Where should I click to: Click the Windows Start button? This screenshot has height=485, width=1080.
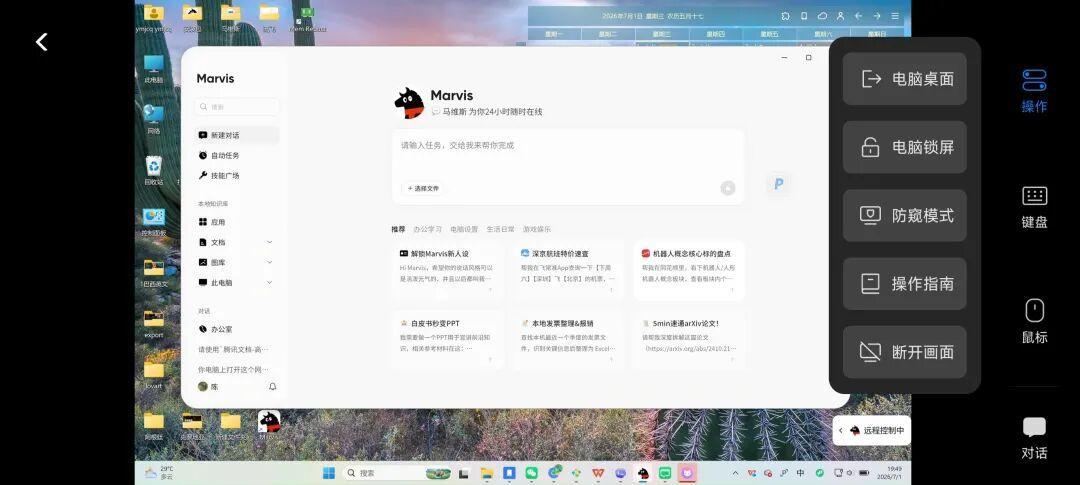pyautogui.click(x=329, y=473)
